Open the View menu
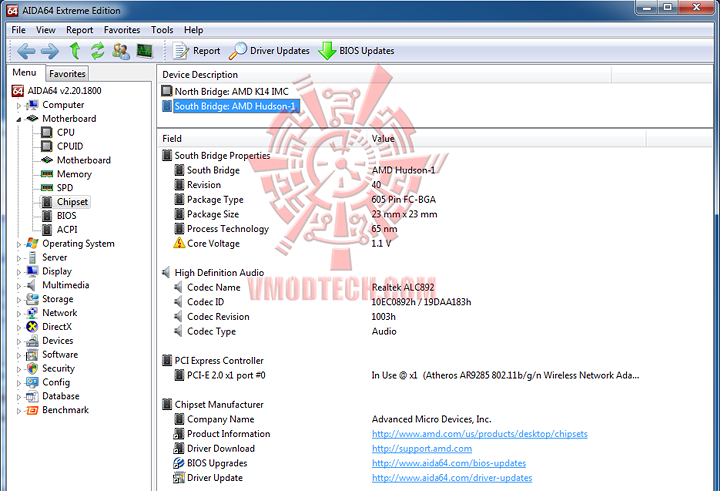The height and width of the screenshot is (491, 720). click(45, 30)
